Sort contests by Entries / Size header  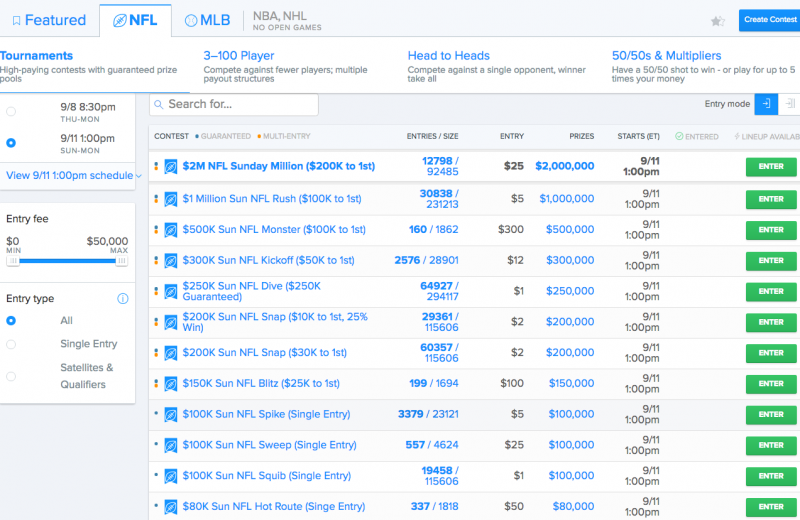[x=432, y=136]
